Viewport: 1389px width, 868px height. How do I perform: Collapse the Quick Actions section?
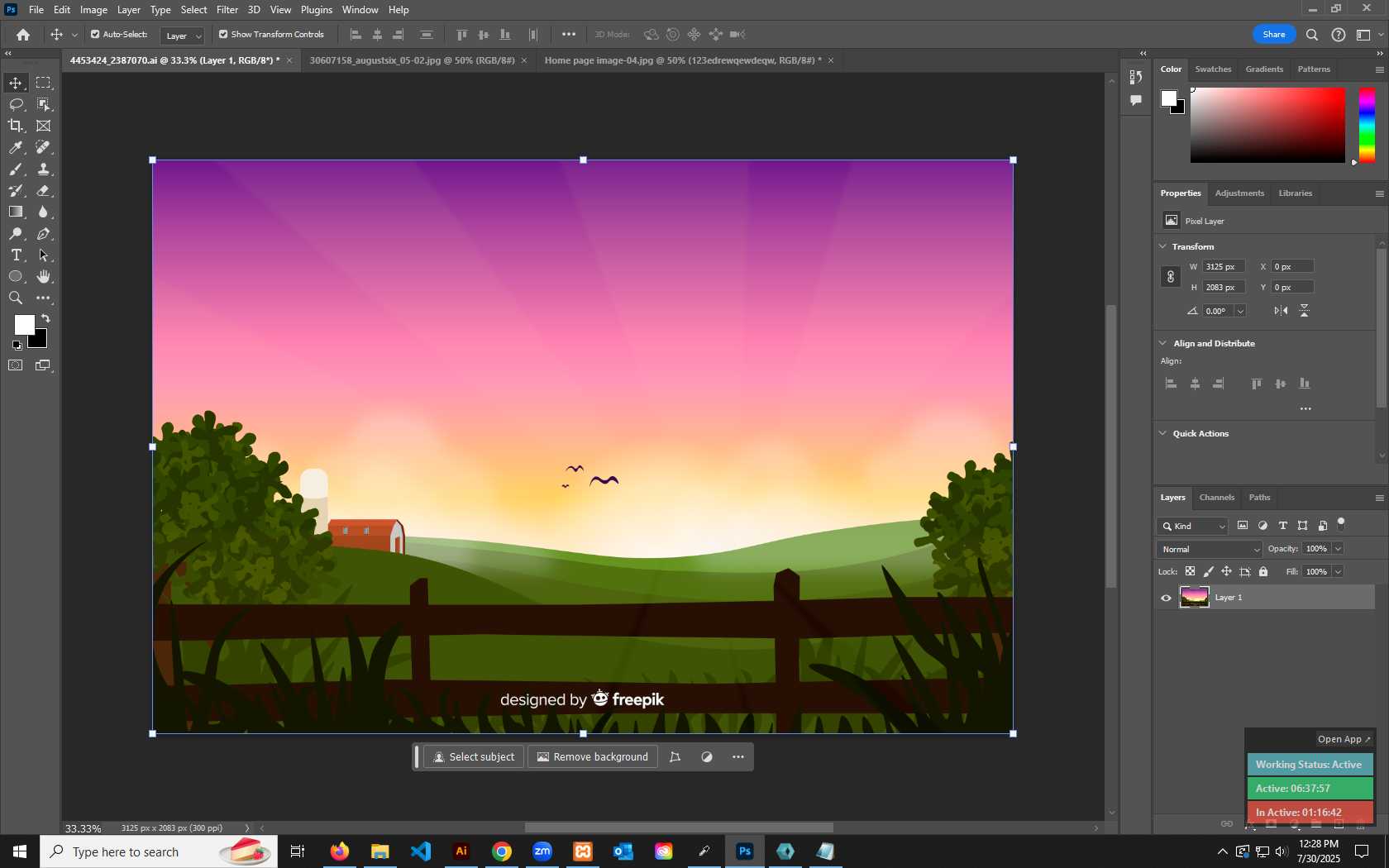tap(1162, 433)
